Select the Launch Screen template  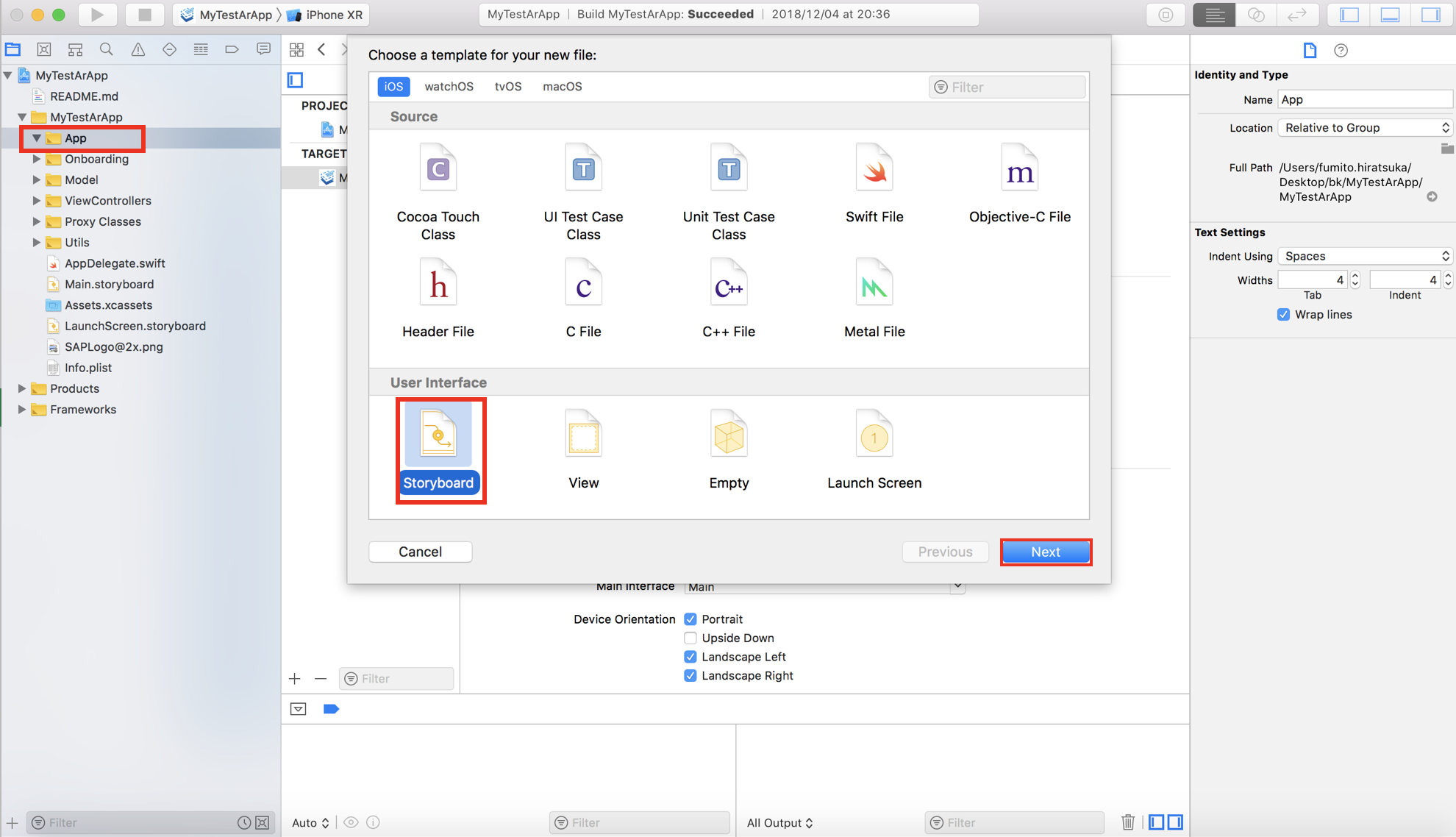[874, 450]
